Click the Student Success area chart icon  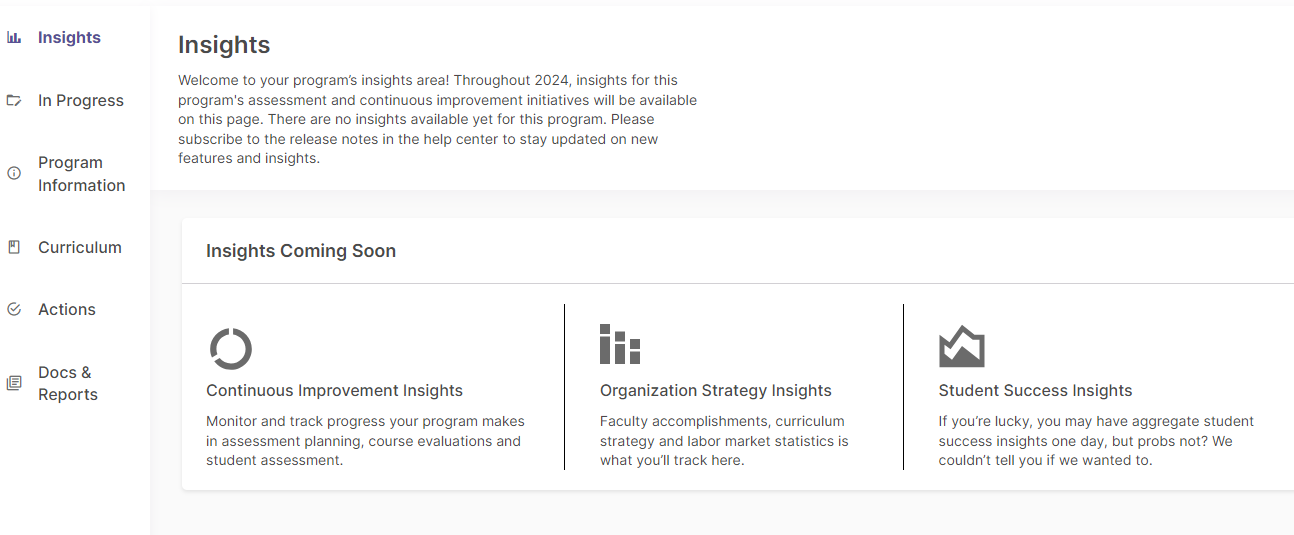[x=962, y=346]
